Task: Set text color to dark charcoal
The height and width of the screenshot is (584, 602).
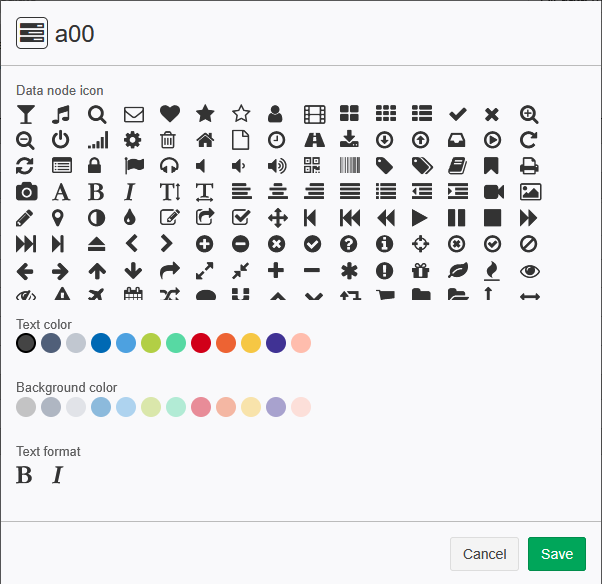Action: 26,343
